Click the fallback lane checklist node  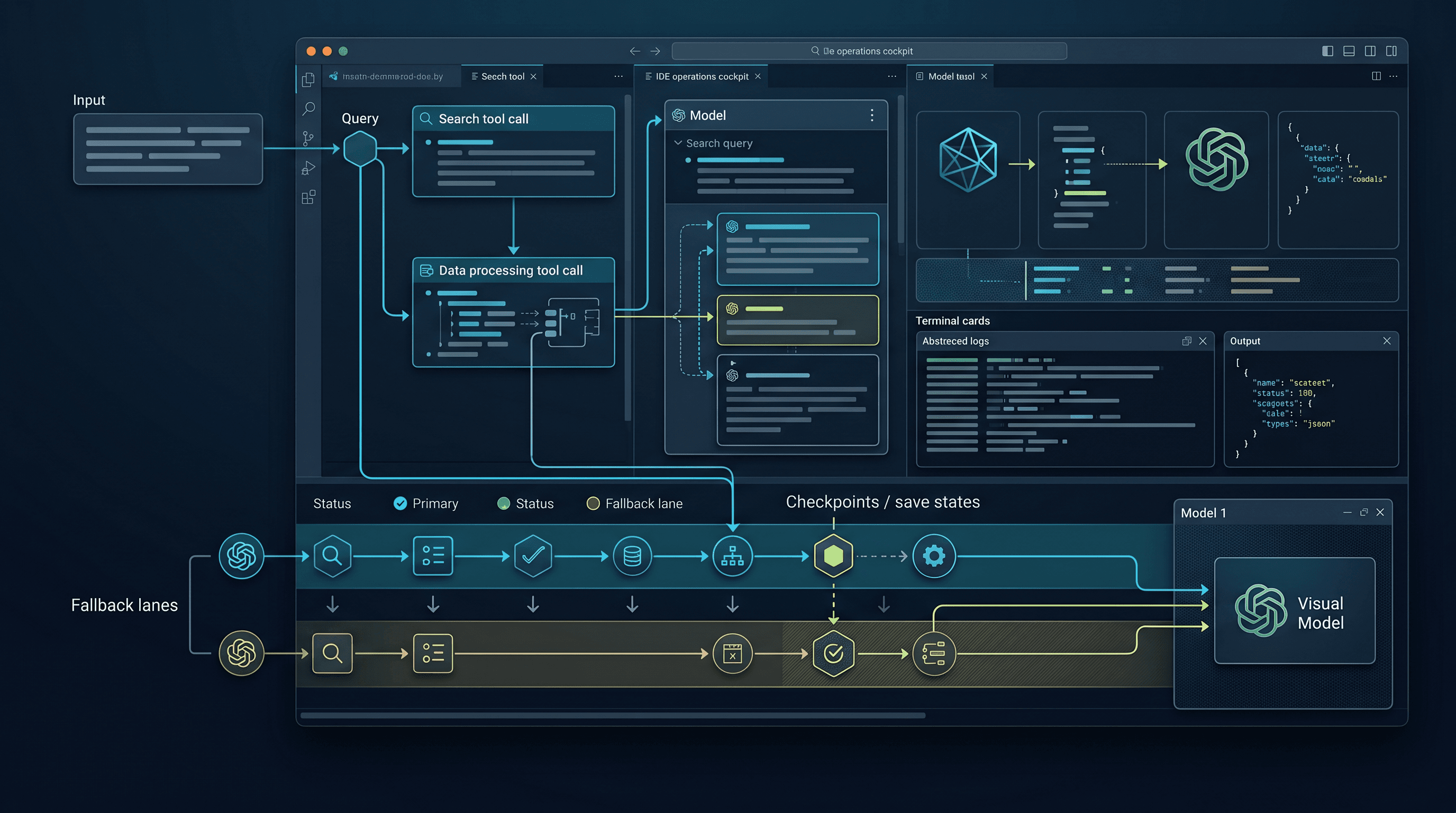point(433,654)
